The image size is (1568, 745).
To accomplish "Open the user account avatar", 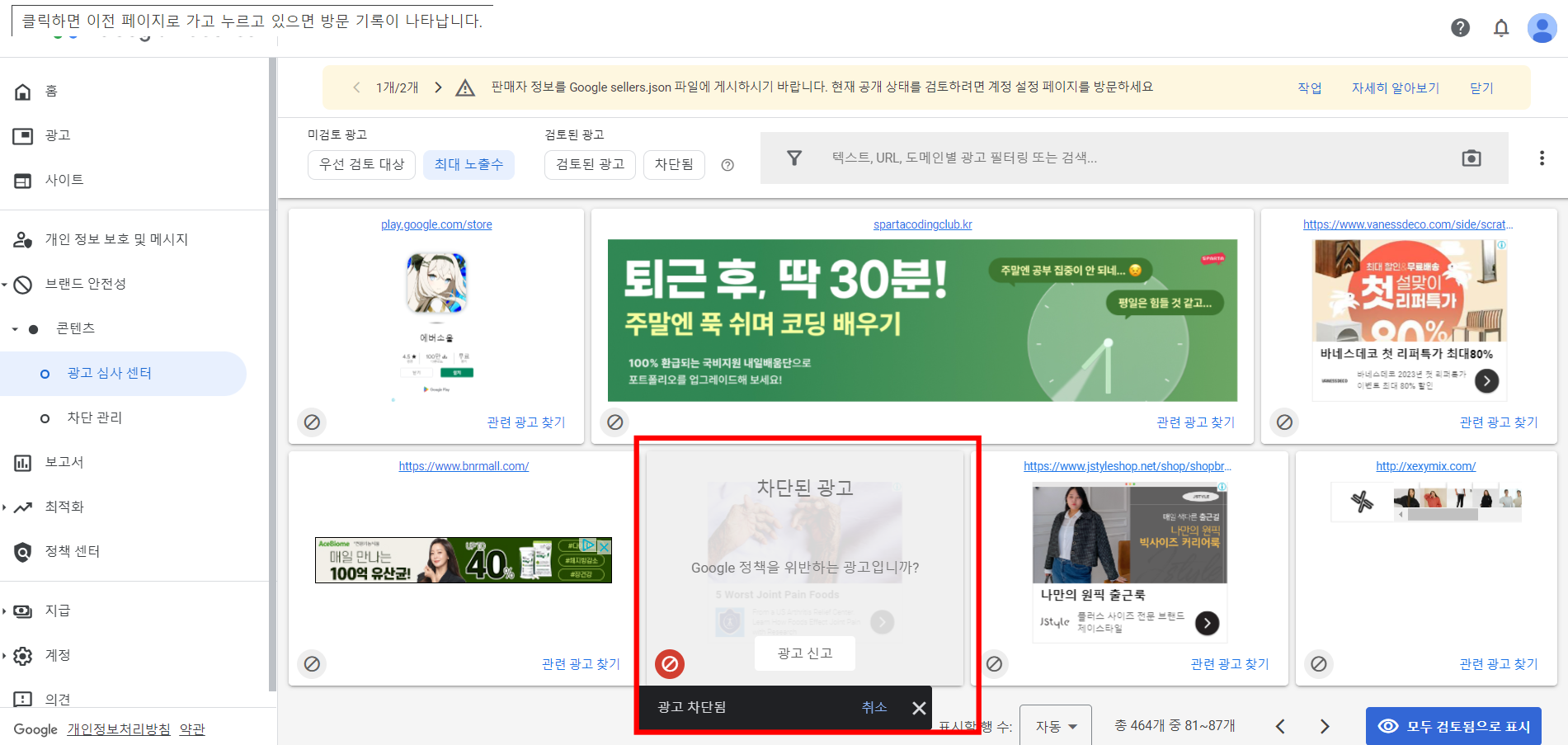I will point(1542,28).
